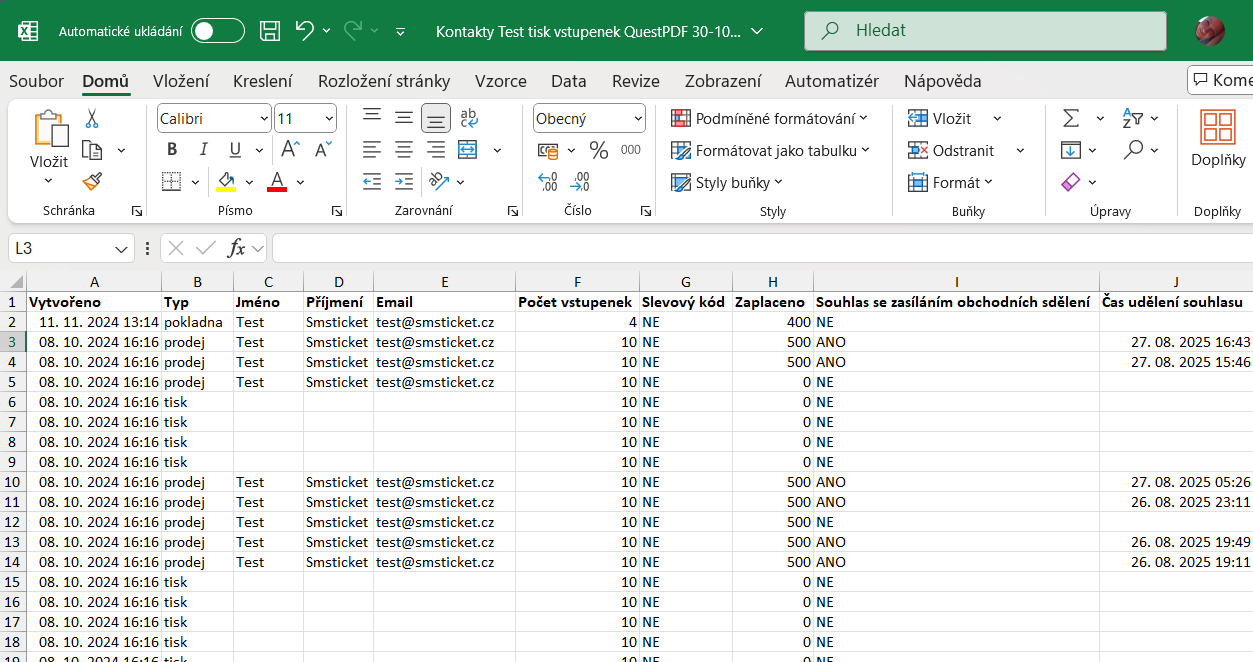1253x662 pixels.
Task: Select the Format painter brush icon
Action: 90,181
